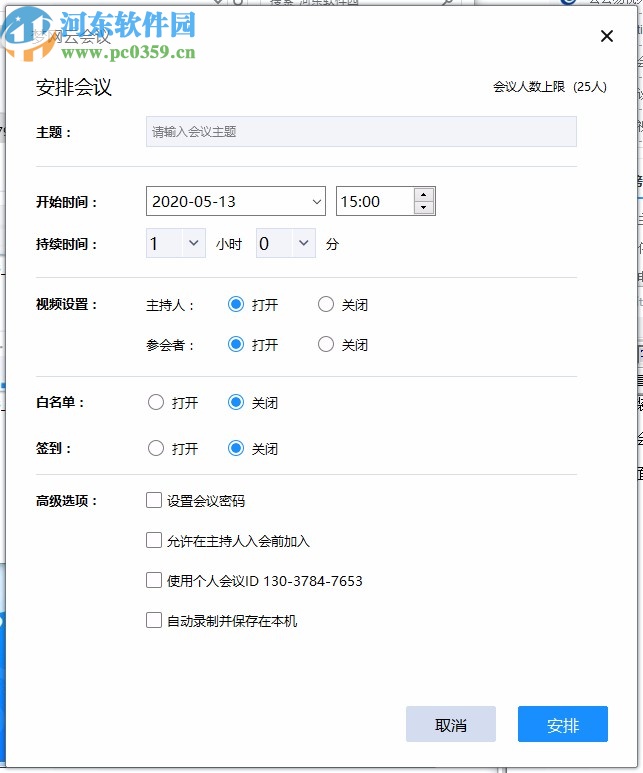Open the start date dropdown 2020-05-13
Viewport: 643px width, 773px height.
pyautogui.click(x=236, y=201)
